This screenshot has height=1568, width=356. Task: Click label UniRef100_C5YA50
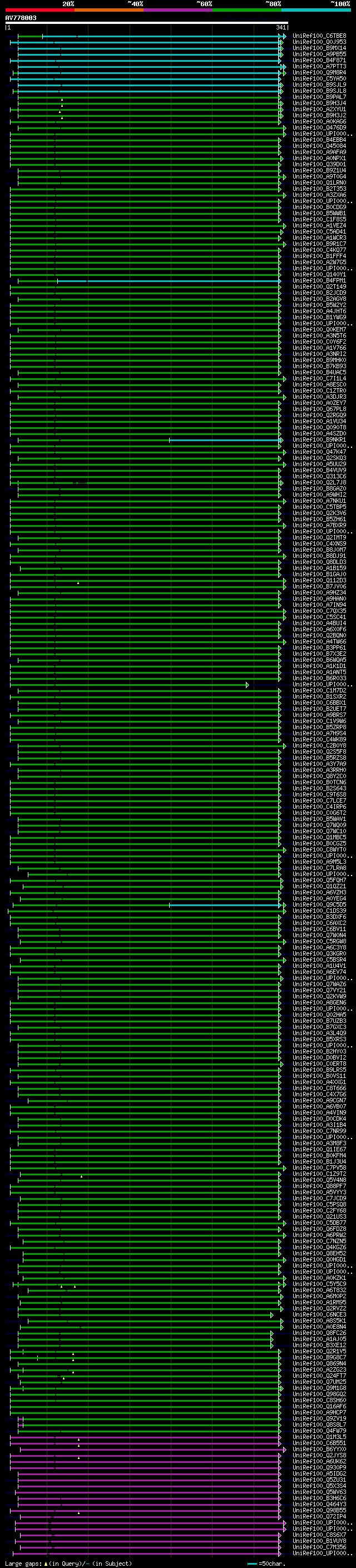click(319, 78)
